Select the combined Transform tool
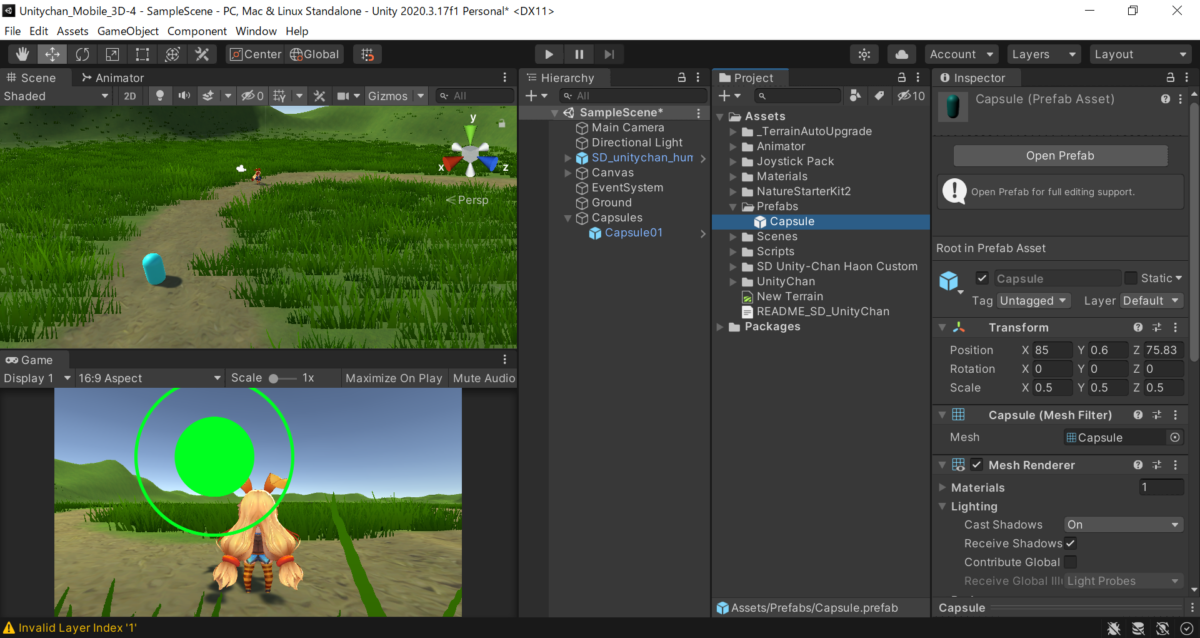This screenshot has width=1200, height=638. click(x=172, y=54)
